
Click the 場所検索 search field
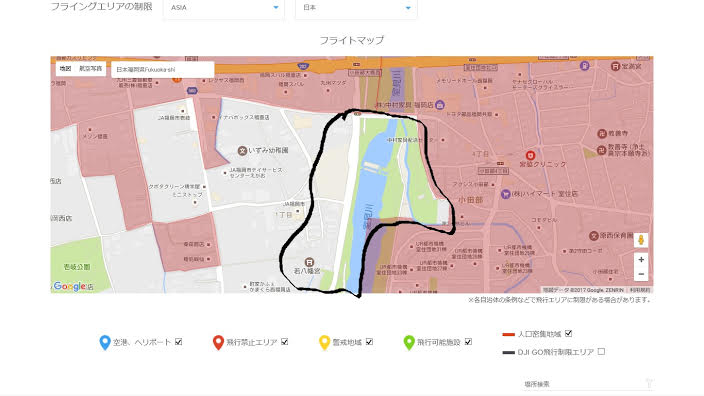[x=588, y=384]
